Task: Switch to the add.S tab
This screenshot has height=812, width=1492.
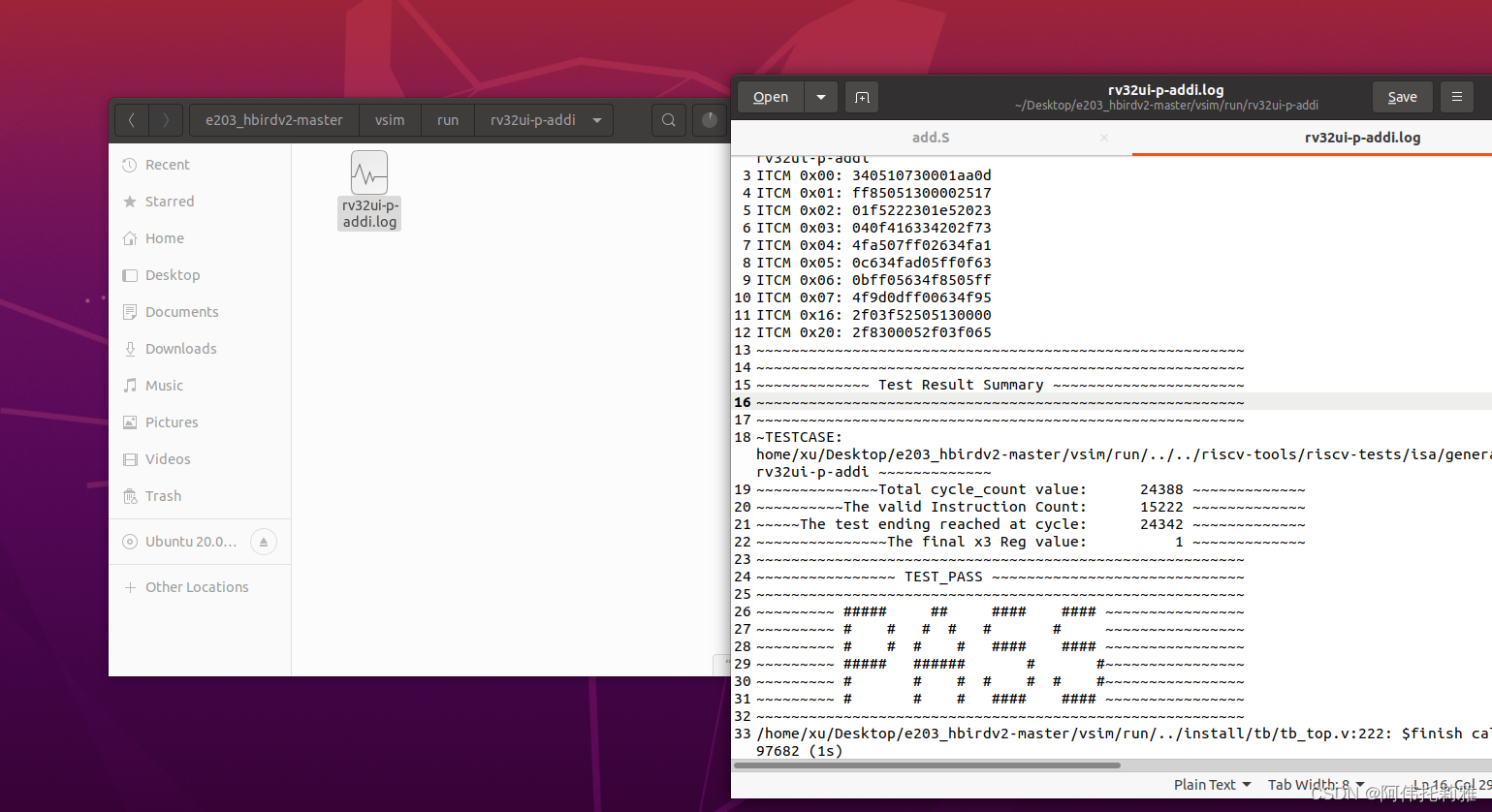Action: [931, 138]
